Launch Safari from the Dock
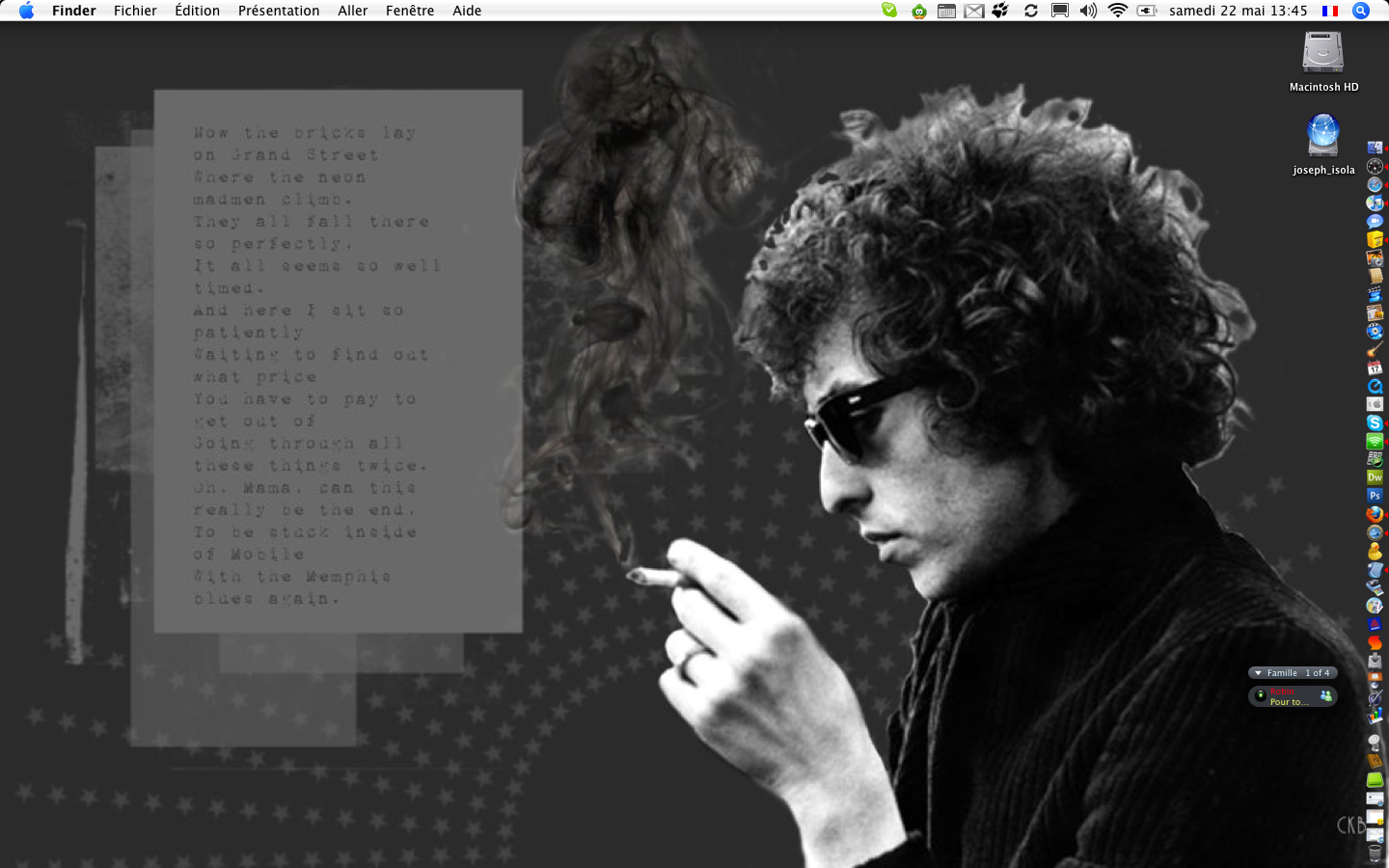 tap(1375, 184)
